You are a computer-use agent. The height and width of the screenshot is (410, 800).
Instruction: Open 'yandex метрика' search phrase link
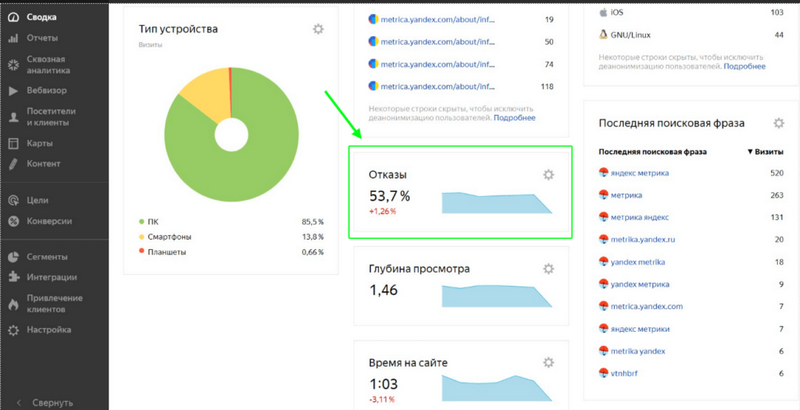coord(640,285)
